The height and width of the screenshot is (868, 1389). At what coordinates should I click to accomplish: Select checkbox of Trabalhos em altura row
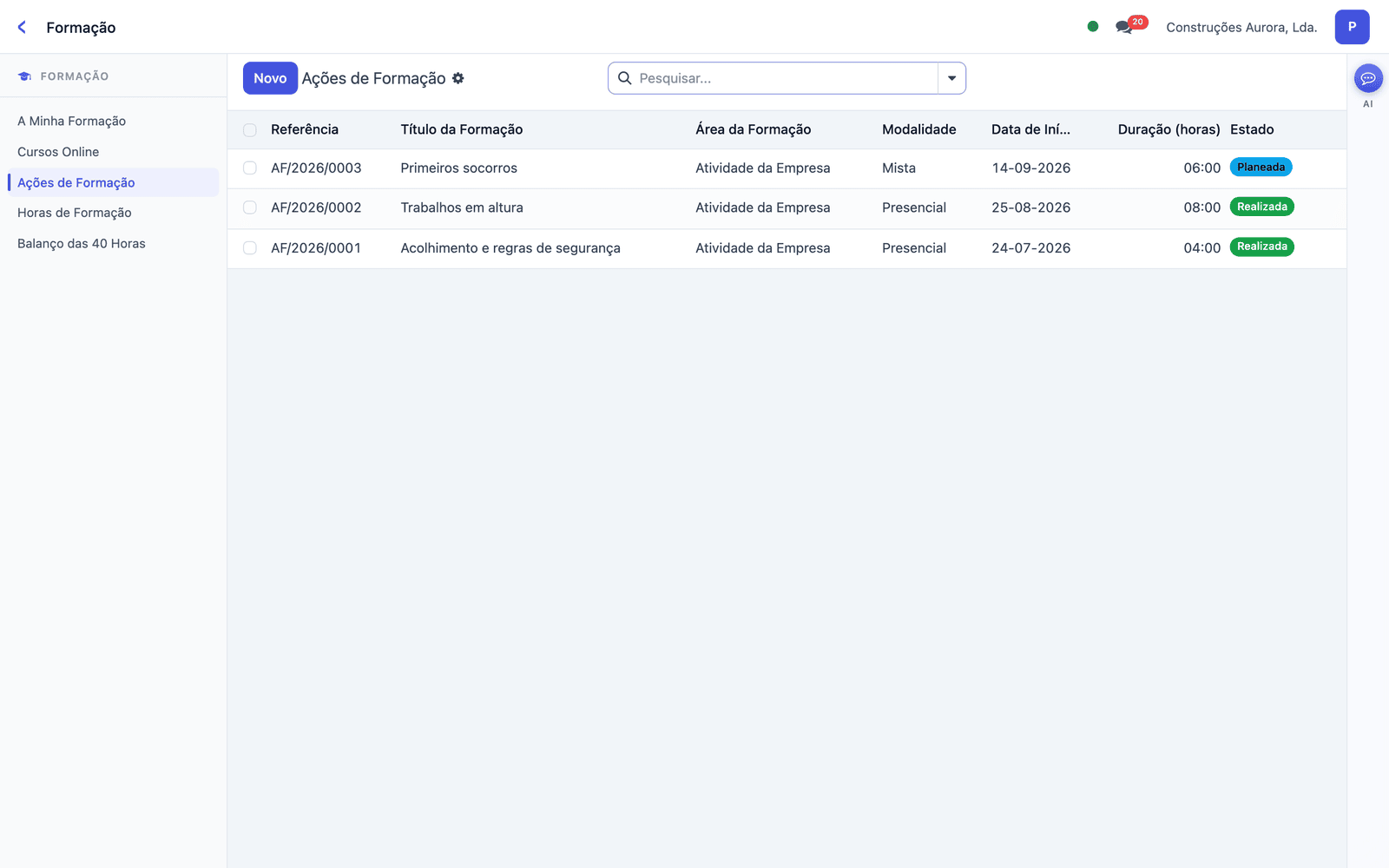[250, 207]
